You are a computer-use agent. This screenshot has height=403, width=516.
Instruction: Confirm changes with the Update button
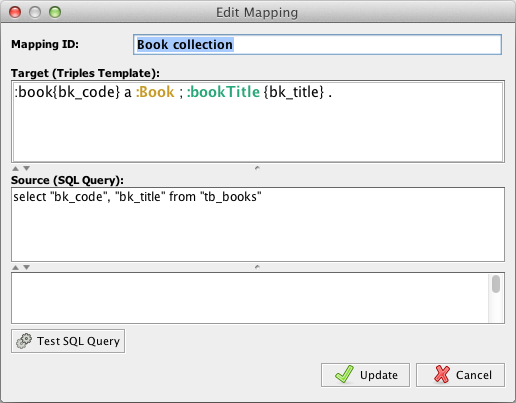(365, 375)
